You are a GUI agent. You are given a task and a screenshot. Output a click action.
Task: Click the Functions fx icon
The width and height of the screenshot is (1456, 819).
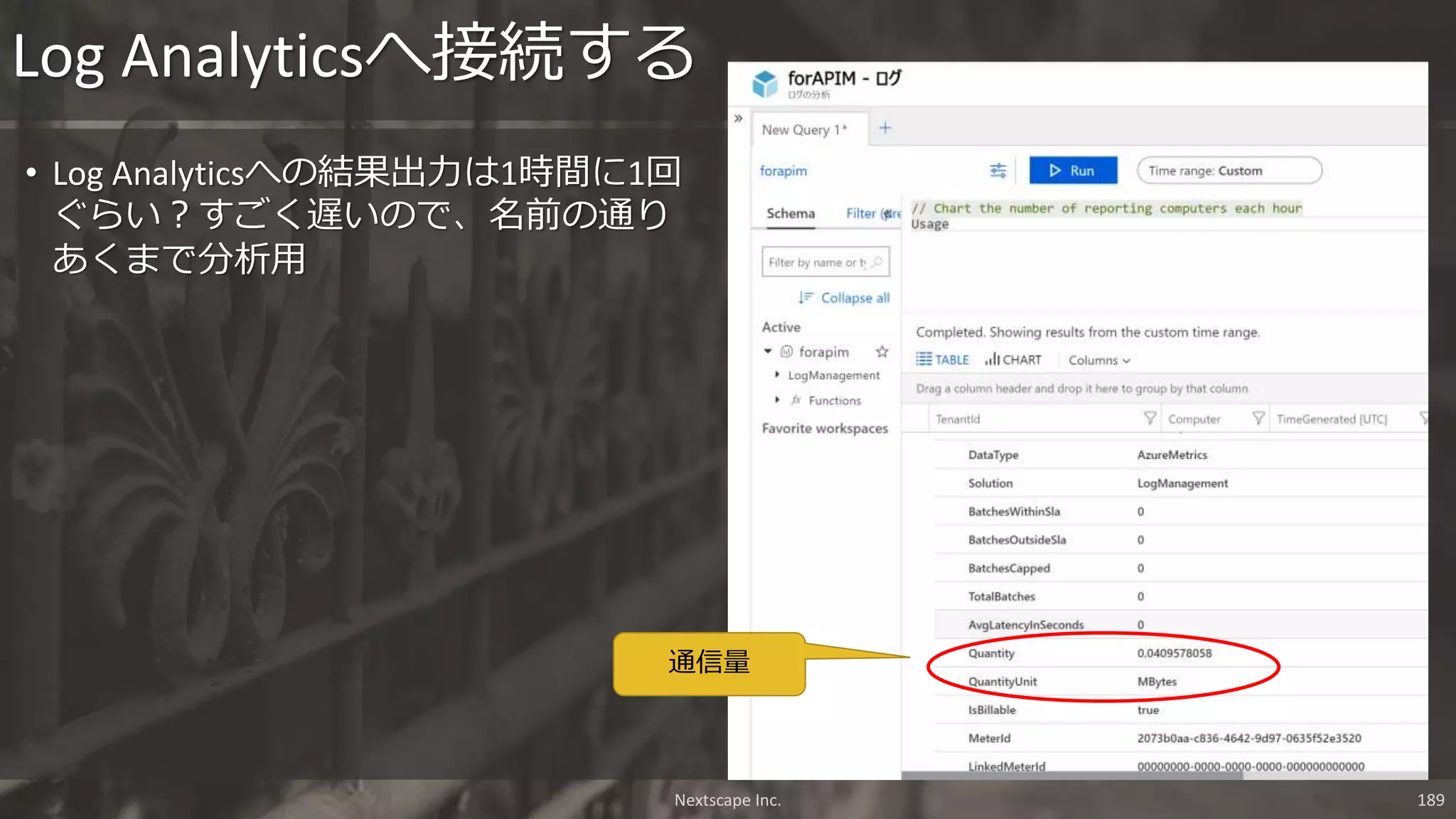pos(796,400)
